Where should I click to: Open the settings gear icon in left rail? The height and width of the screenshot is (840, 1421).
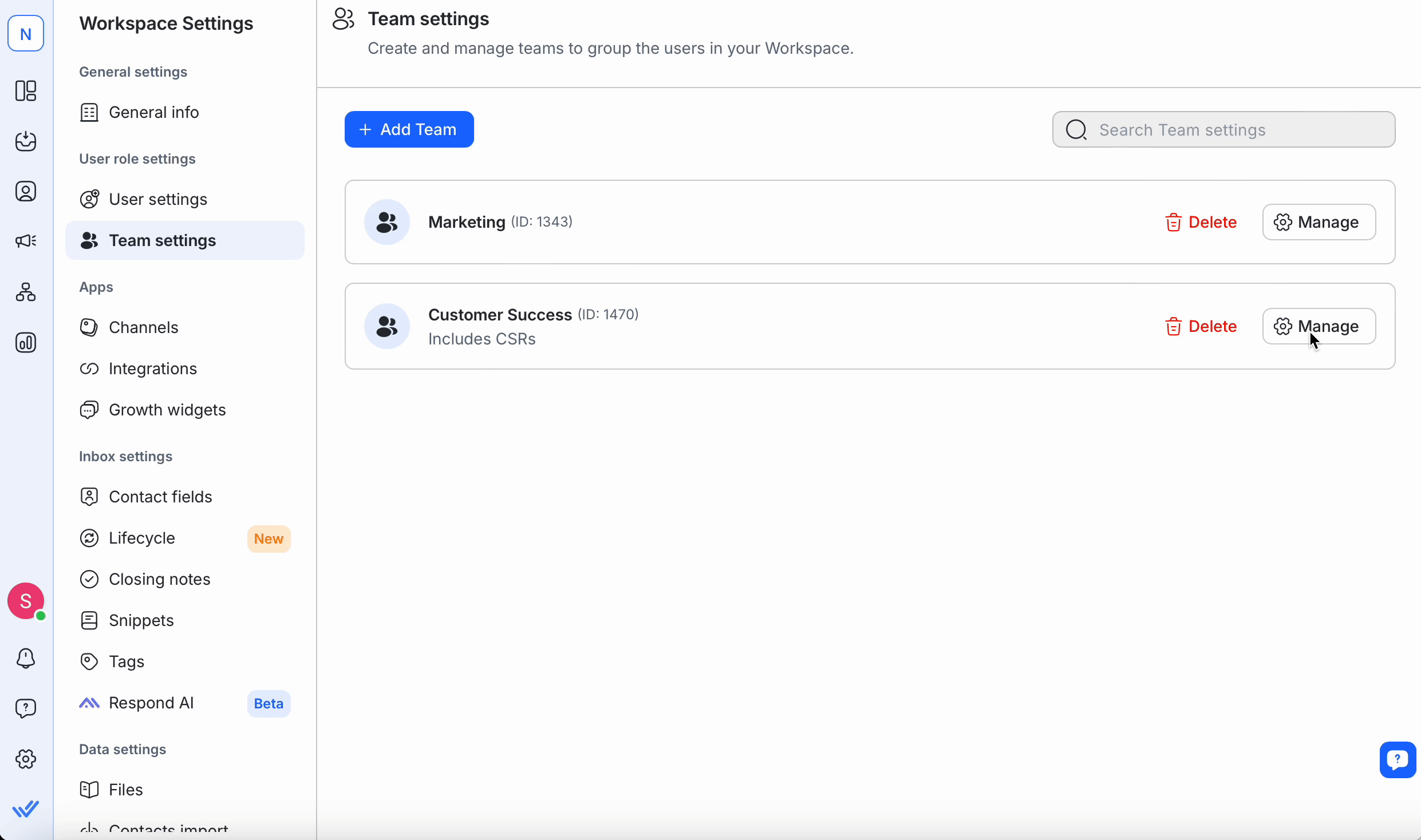click(x=26, y=759)
